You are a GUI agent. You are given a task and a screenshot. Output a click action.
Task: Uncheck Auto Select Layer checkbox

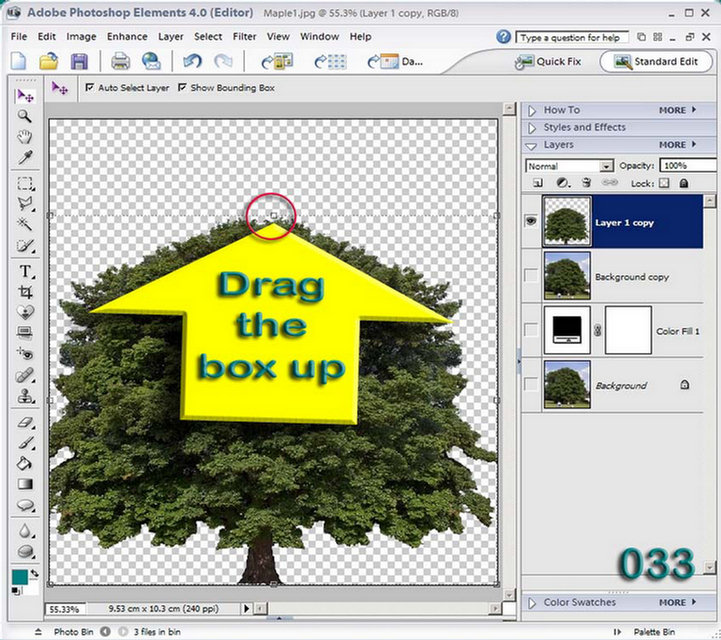90,87
